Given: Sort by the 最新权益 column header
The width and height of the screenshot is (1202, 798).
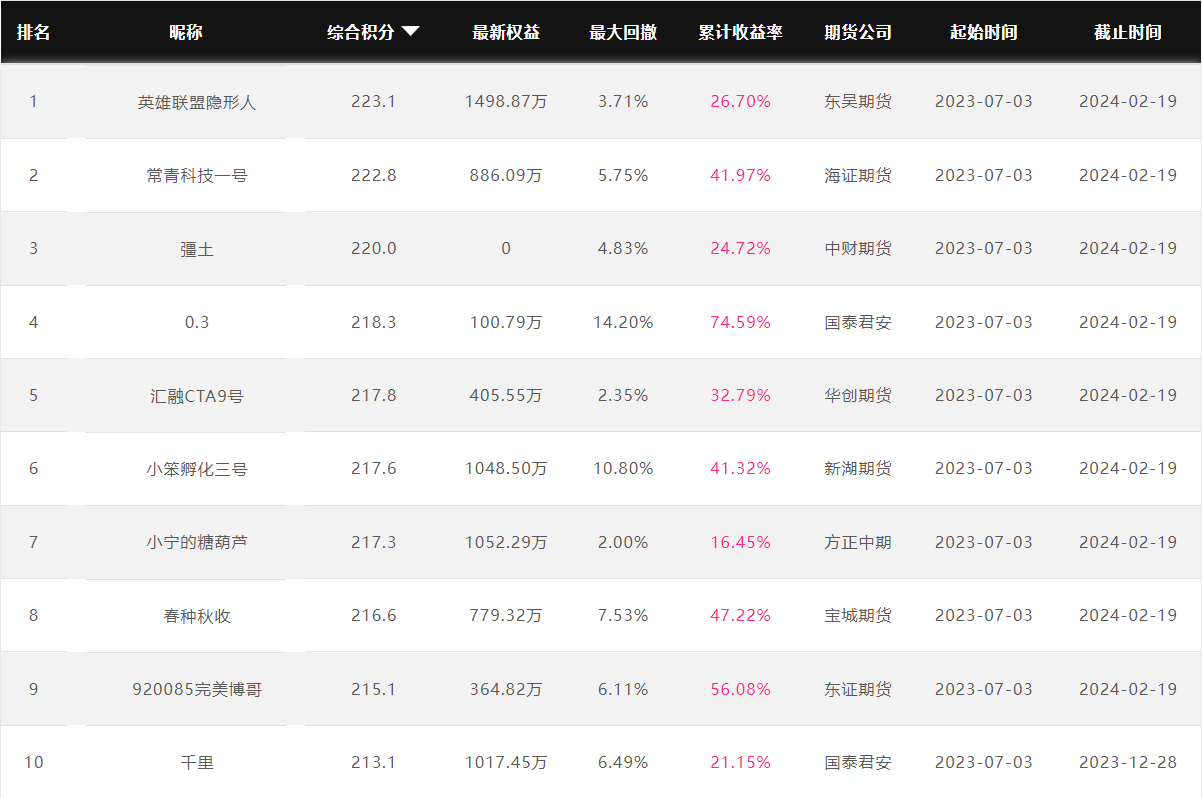Looking at the screenshot, I should (506, 32).
